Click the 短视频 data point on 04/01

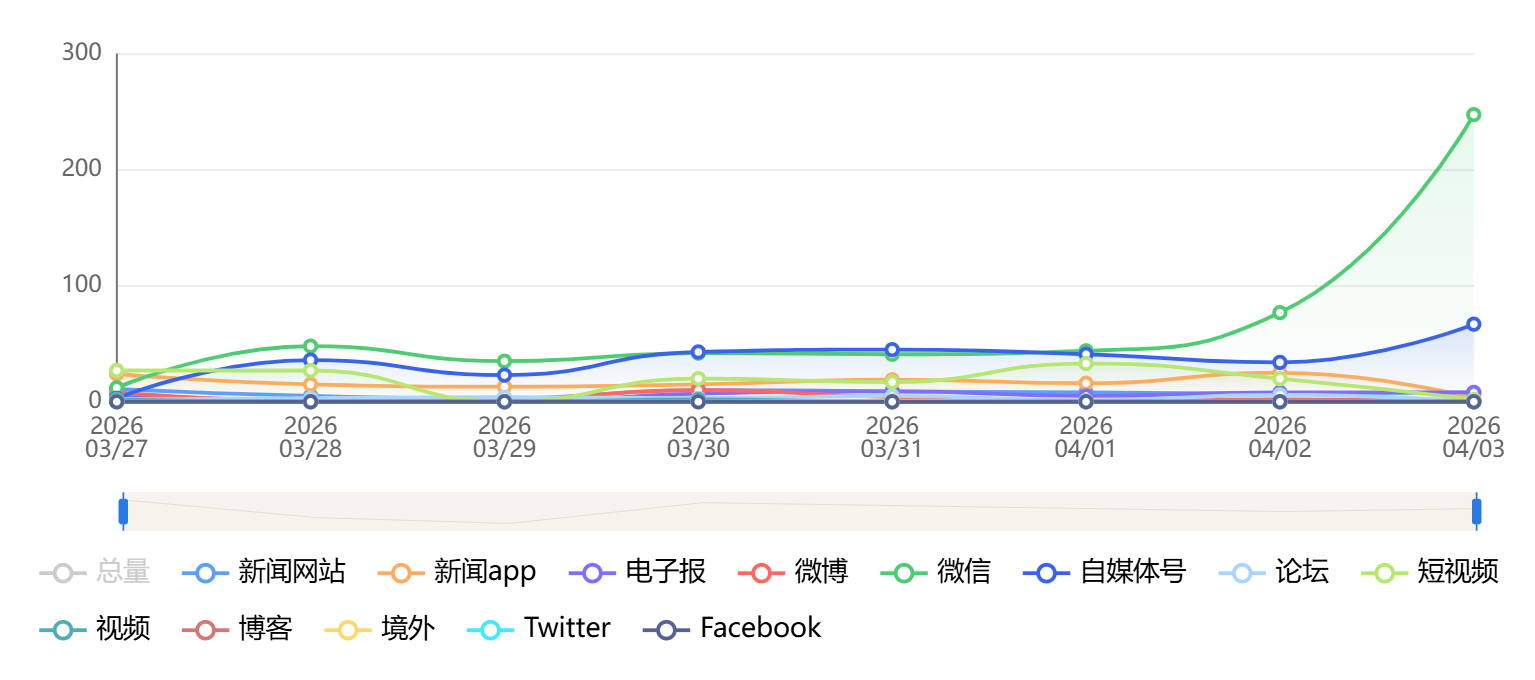[1086, 363]
